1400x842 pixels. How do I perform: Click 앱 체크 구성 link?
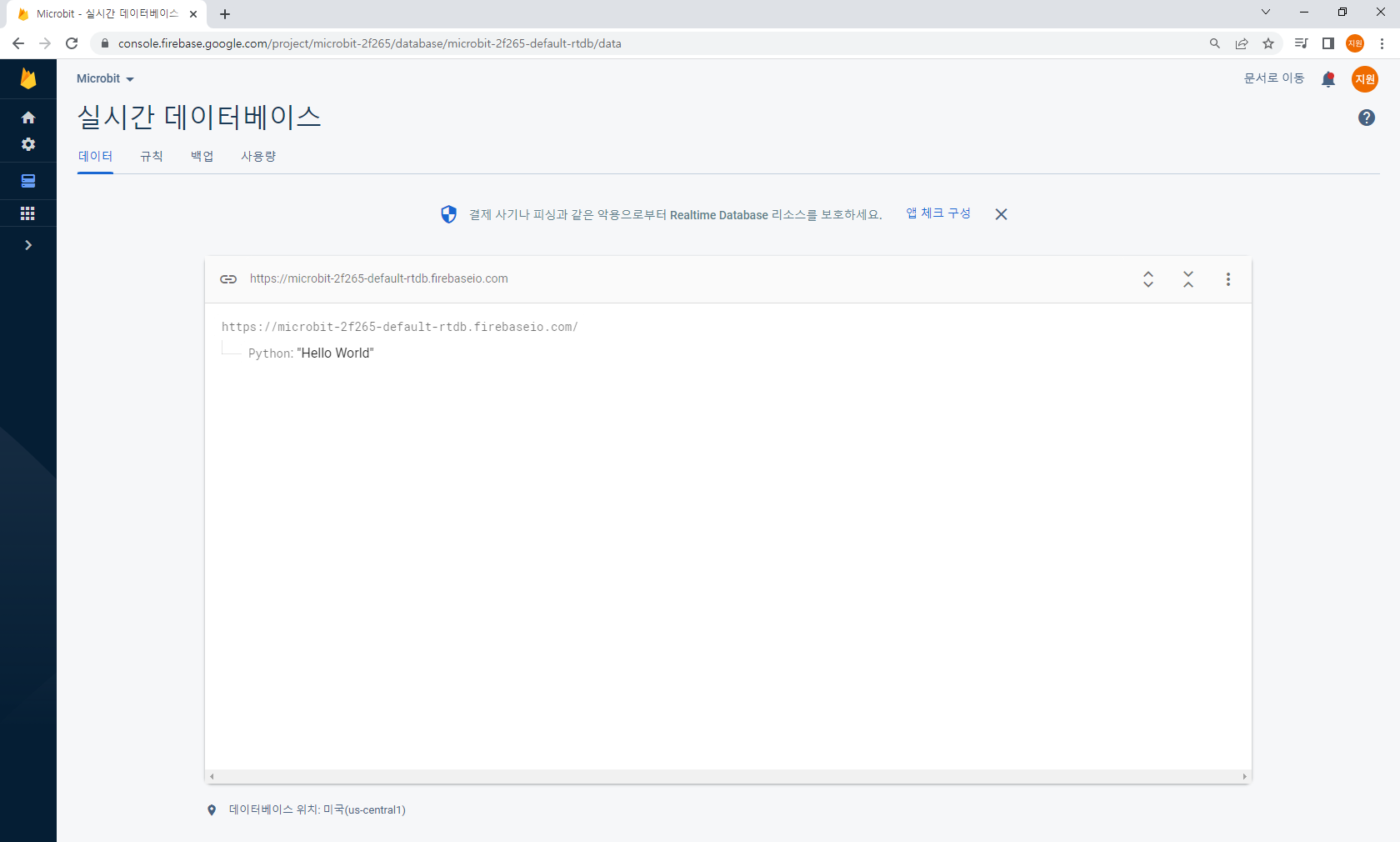pyautogui.click(x=938, y=213)
